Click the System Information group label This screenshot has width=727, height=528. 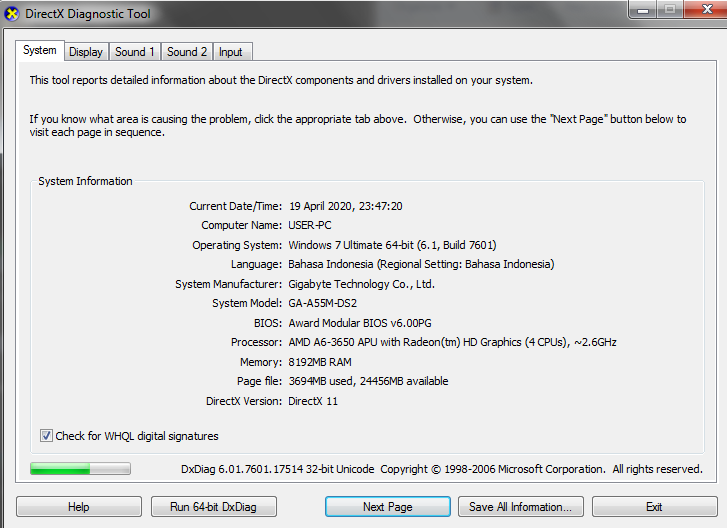click(x=85, y=181)
